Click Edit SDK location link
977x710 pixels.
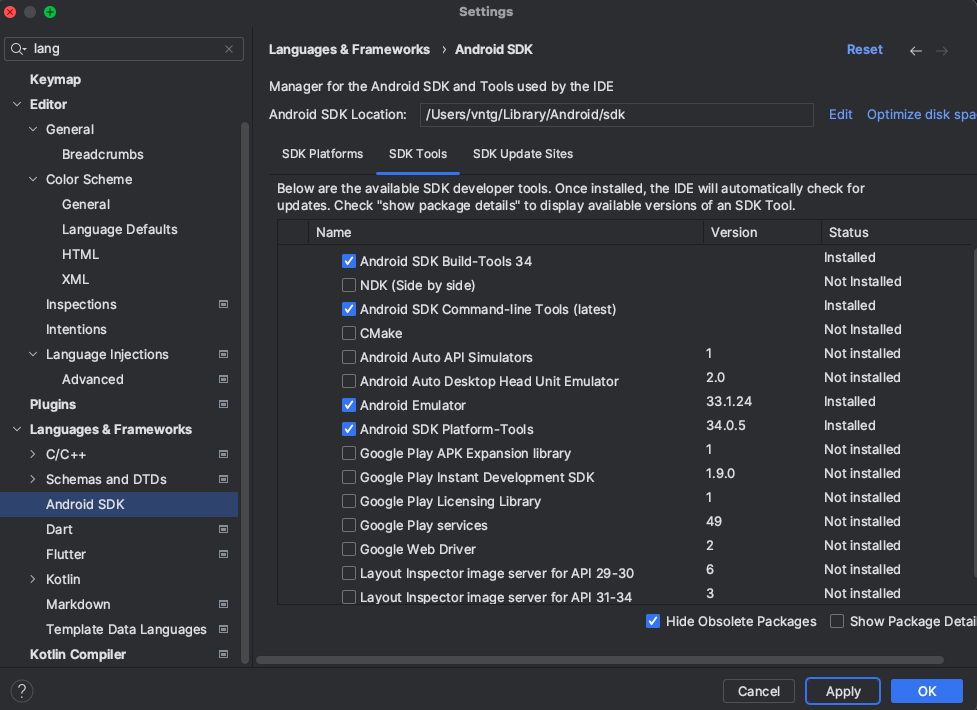[840, 115]
